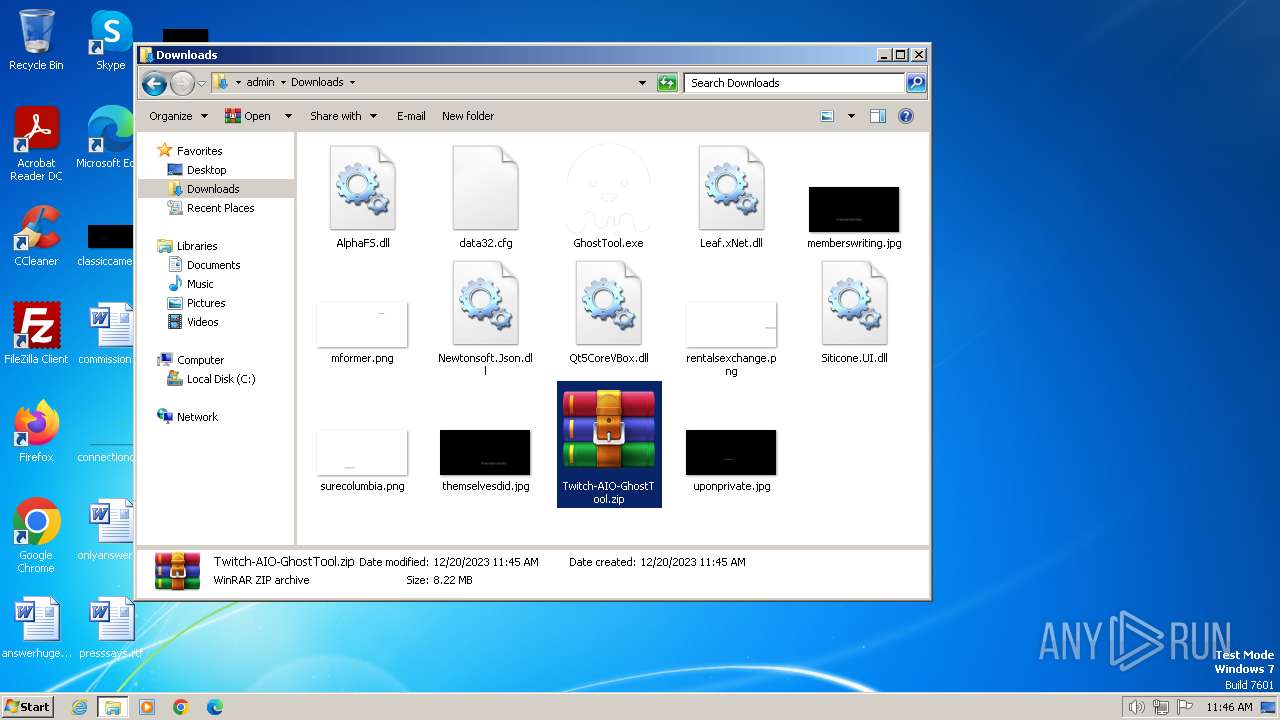The image size is (1280, 720).
Task: Select Firefox desktop shortcut
Action: pyautogui.click(x=36, y=432)
